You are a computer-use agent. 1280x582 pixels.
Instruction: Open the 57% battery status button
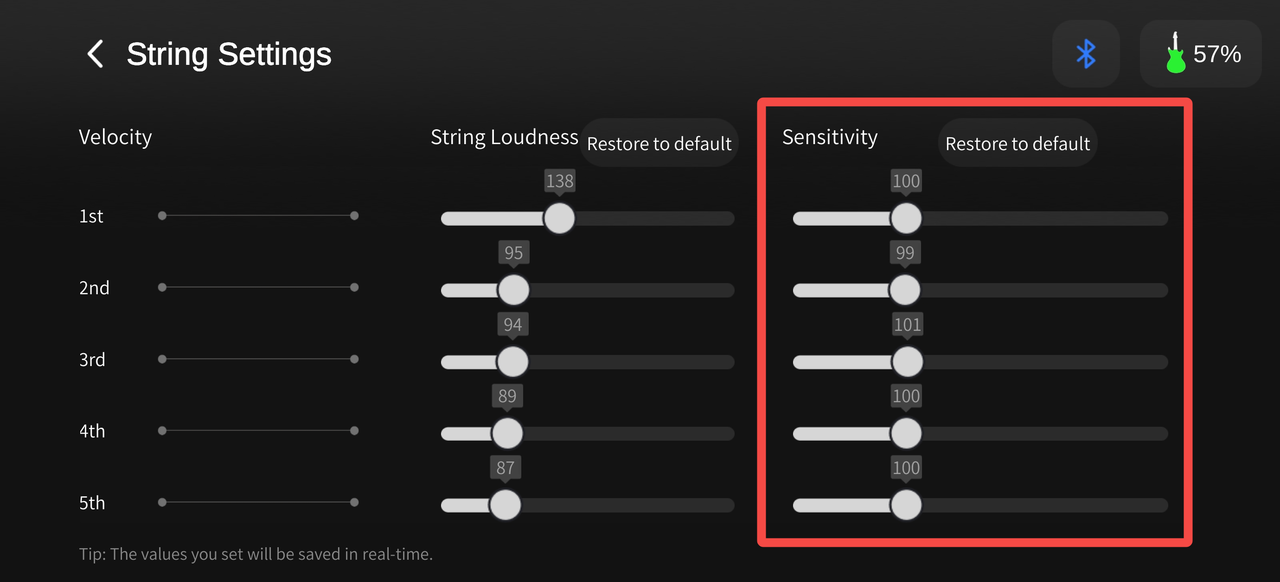click(1201, 54)
